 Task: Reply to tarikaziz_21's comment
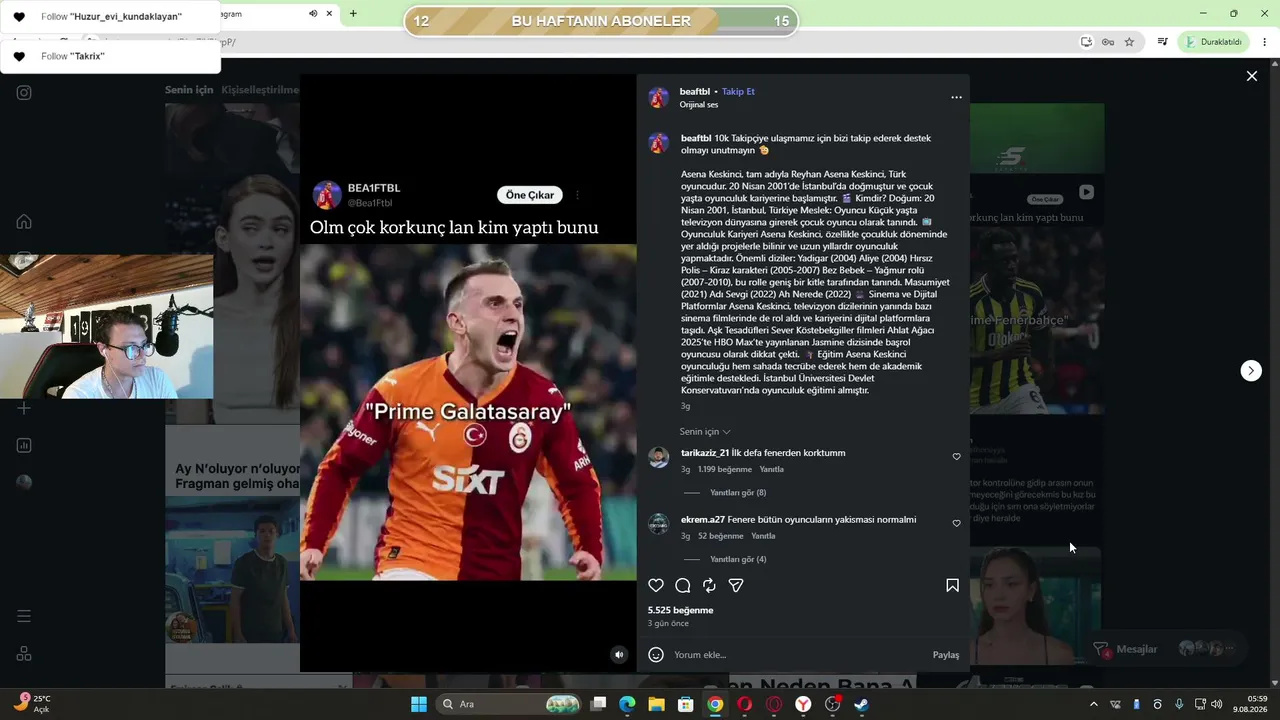point(771,470)
